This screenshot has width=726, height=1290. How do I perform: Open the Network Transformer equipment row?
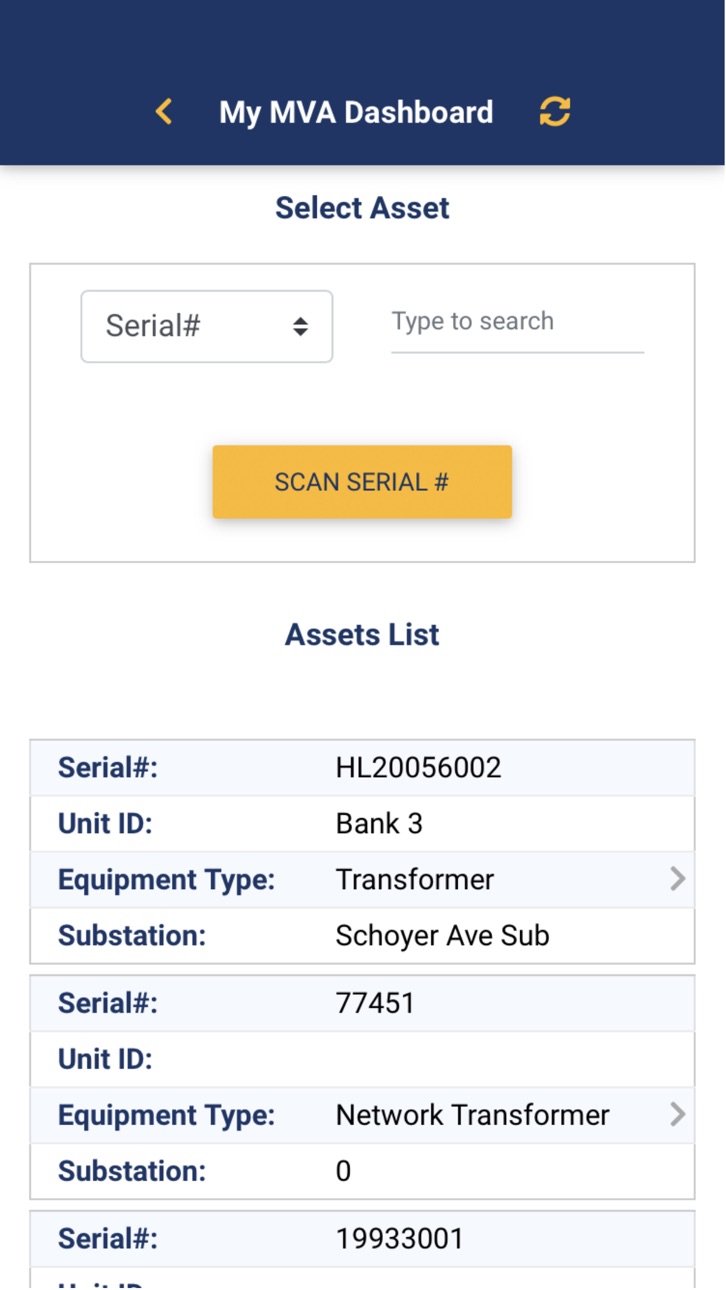(x=362, y=1116)
